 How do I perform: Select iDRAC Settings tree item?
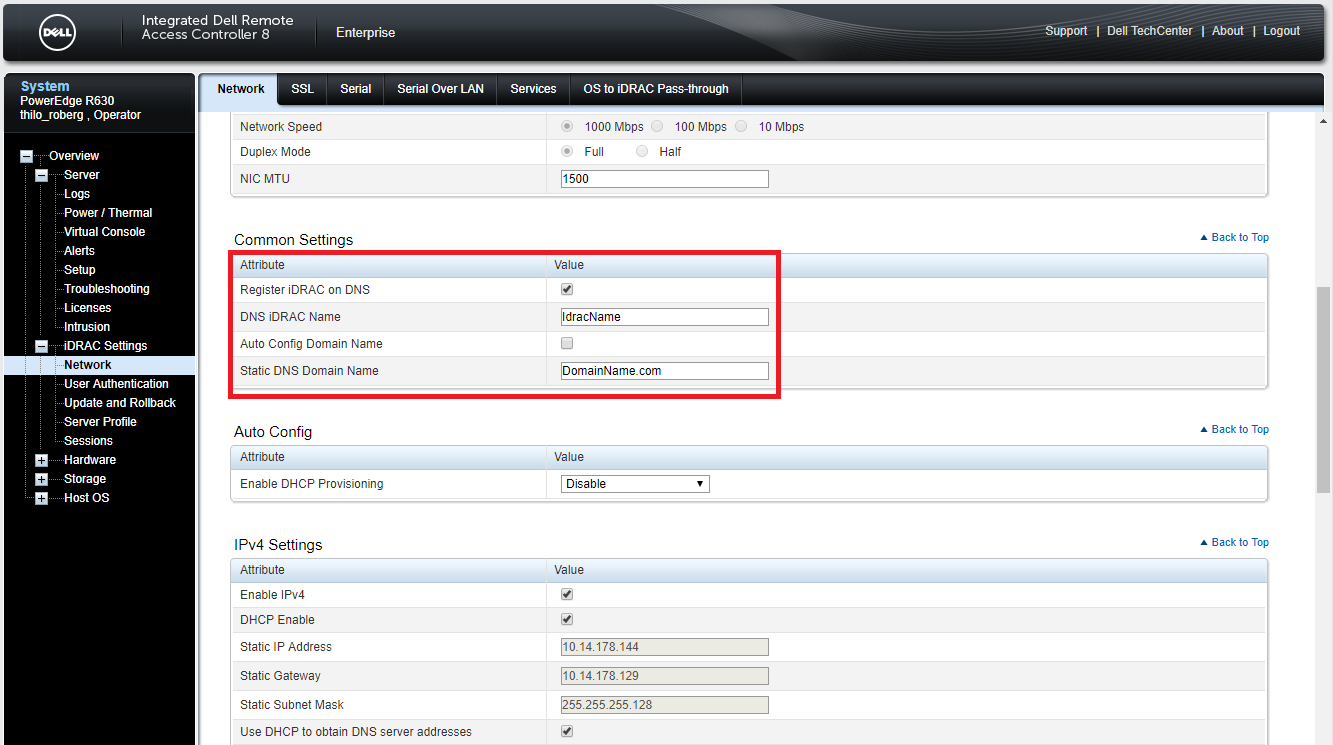[x=105, y=346]
